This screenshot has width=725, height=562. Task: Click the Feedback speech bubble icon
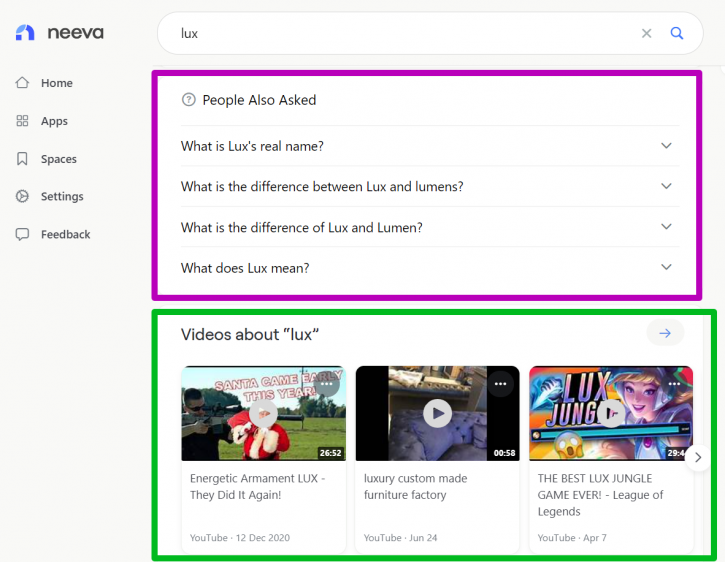tap(22, 234)
